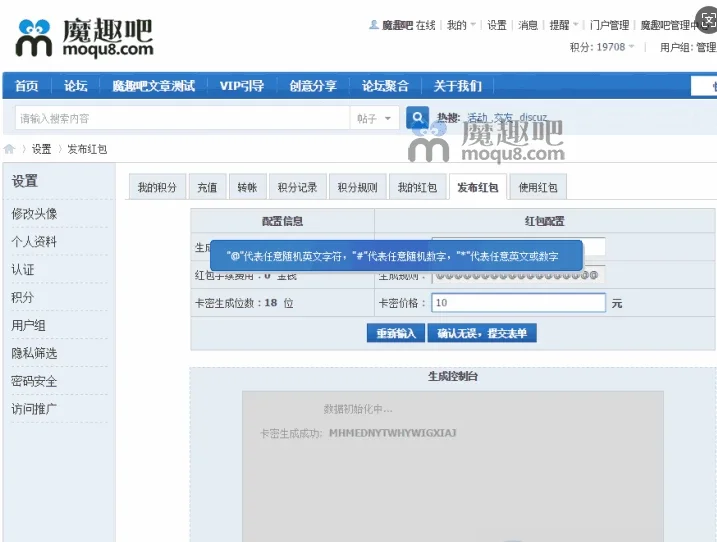The width and height of the screenshot is (717, 542).
Task: Click the search content input box
Action: point(182,118)
